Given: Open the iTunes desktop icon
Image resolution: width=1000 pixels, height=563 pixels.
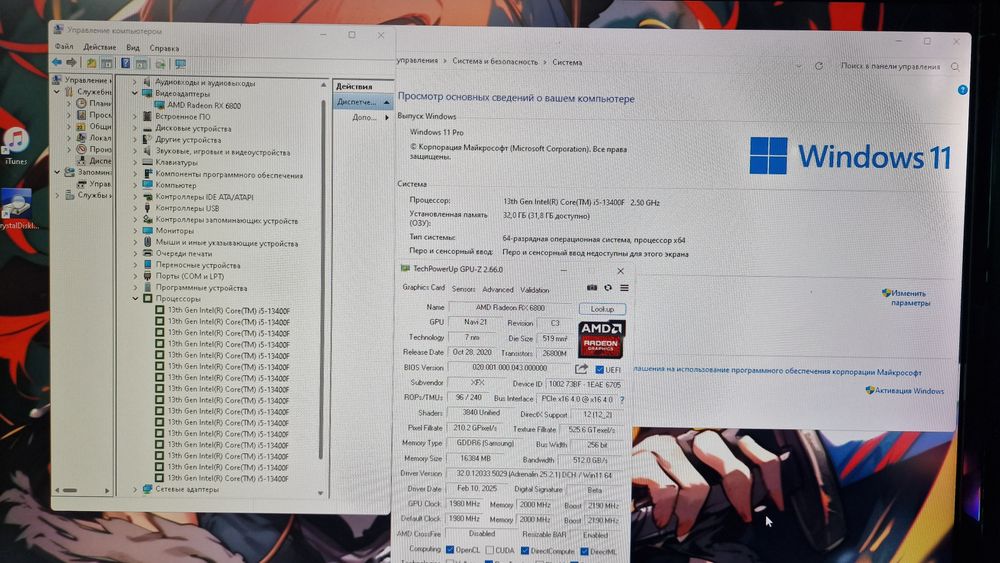Looking at the screenshot, I should 16,145.
